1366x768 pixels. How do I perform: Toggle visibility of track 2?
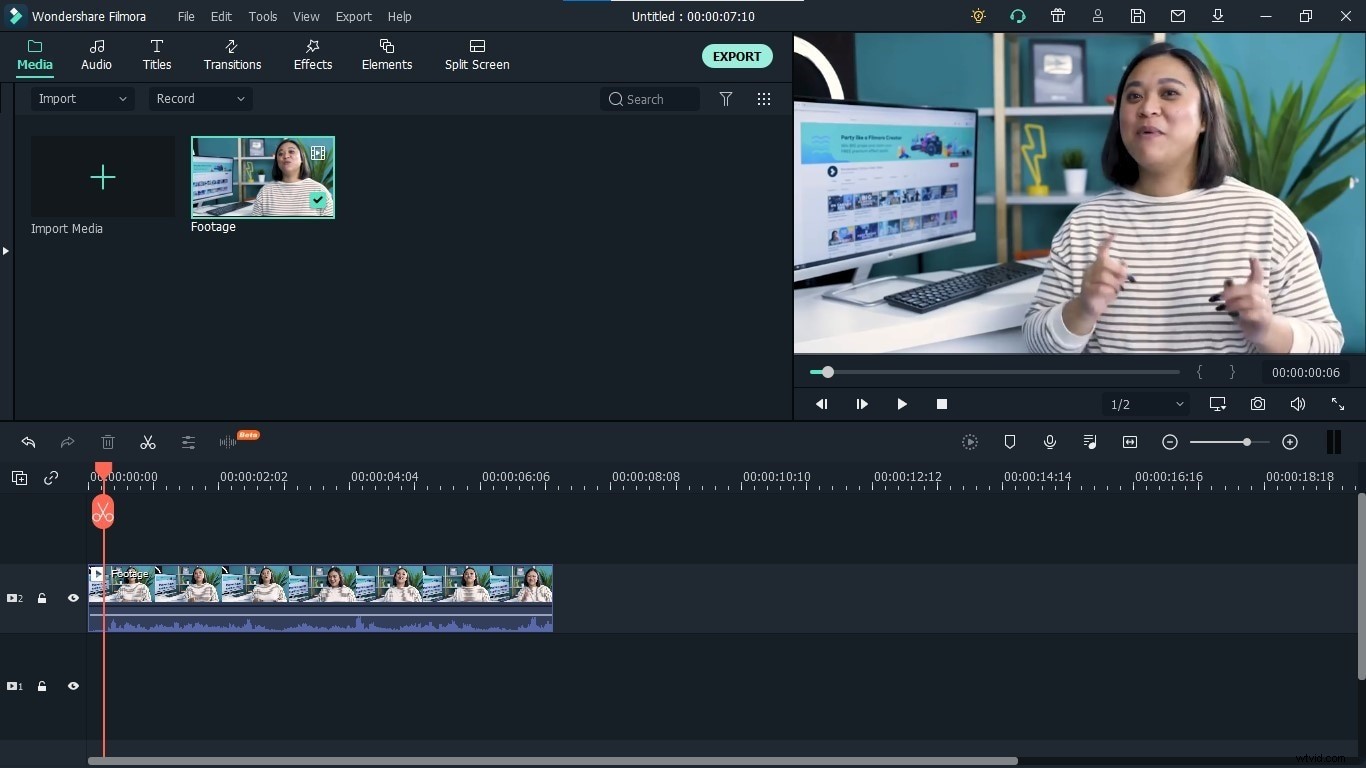(x=73, y=598)
